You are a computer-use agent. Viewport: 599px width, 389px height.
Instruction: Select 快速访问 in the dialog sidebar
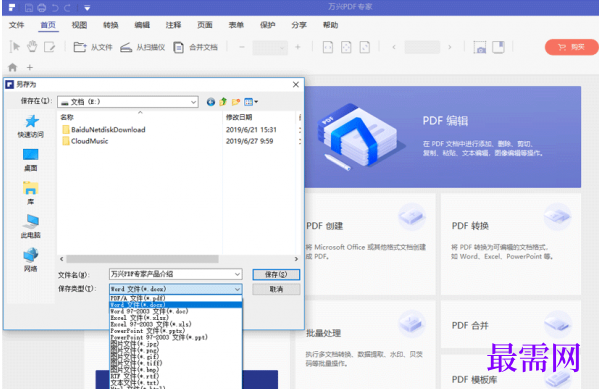pos(31,126)
